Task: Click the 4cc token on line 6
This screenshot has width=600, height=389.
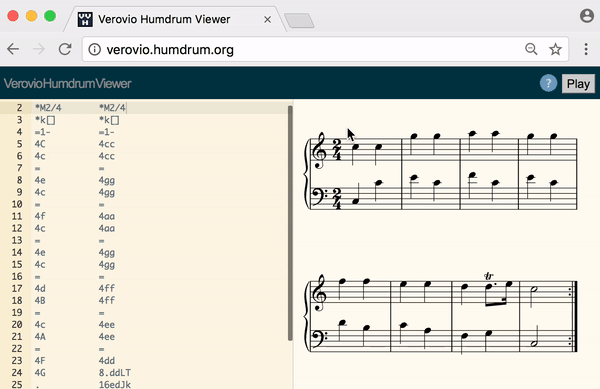Action: click(106, 156)
